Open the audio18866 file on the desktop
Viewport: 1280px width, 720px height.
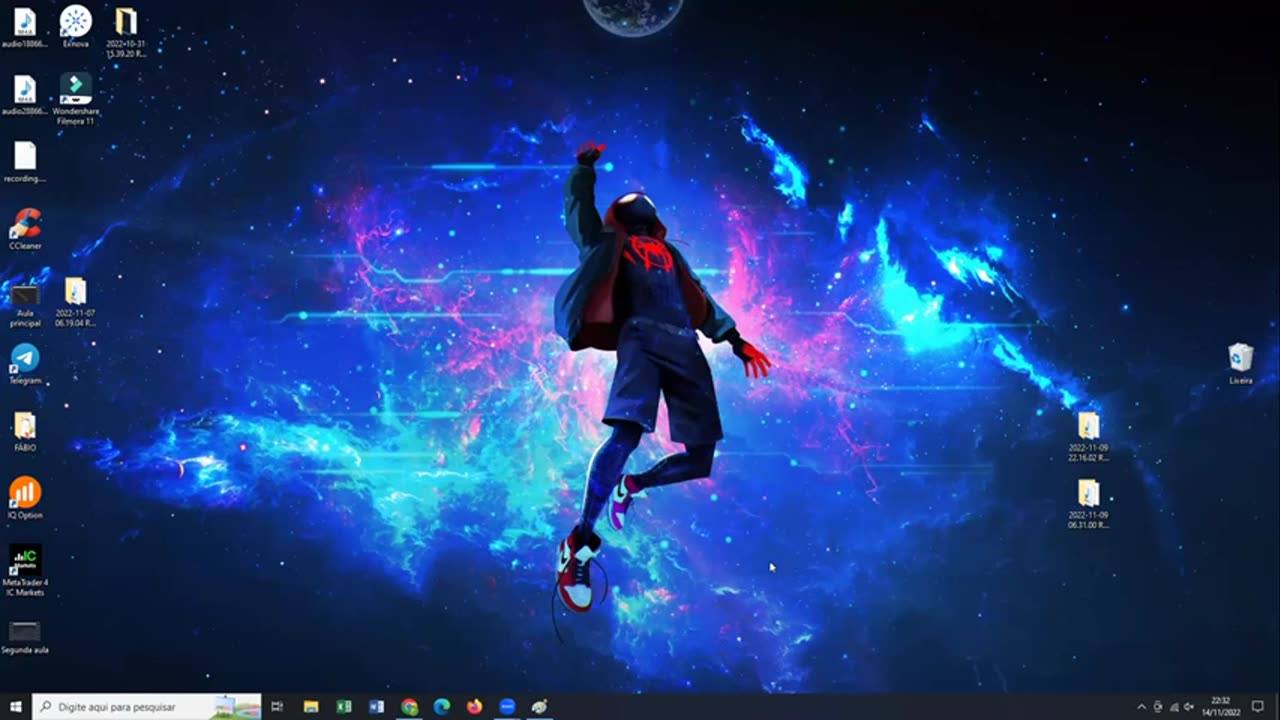click(25, 27)
